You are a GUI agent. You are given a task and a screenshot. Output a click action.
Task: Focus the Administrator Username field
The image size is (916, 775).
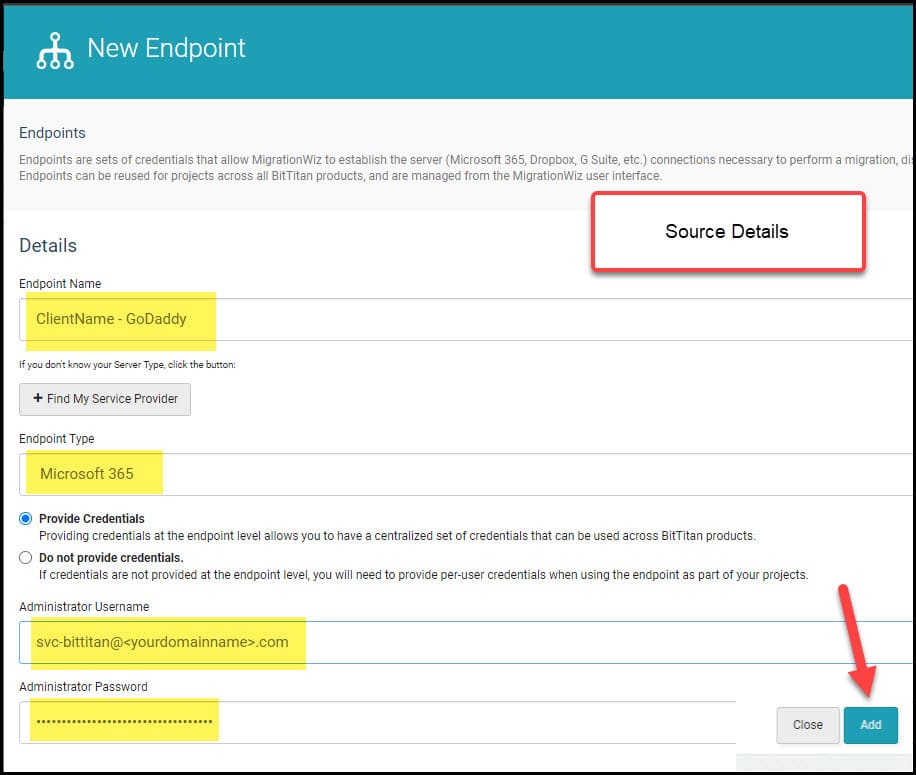(x=466, y=642)
